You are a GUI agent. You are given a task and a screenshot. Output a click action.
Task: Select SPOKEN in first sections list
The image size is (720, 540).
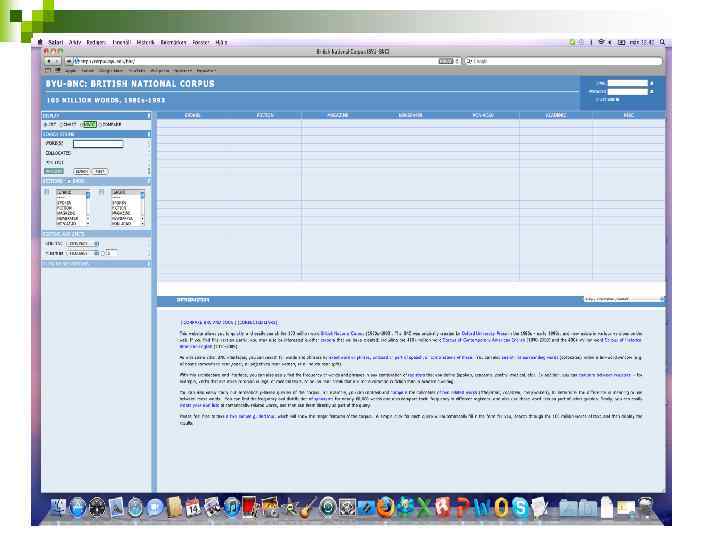click(x=64, y=203)
